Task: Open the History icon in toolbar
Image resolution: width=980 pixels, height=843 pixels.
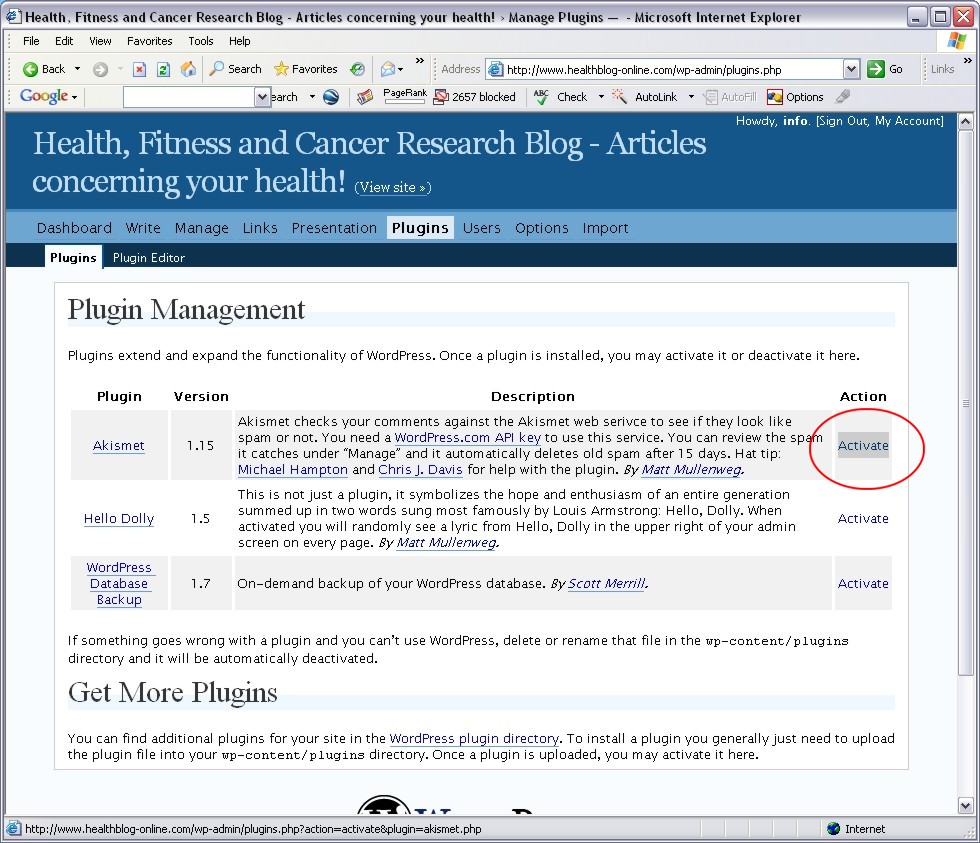Action: coord(357,69)
